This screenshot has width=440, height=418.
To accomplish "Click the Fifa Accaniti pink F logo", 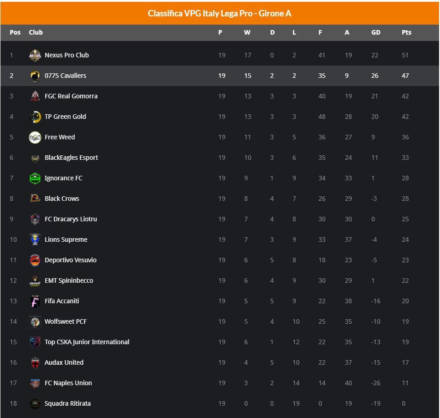I will 35,301.
